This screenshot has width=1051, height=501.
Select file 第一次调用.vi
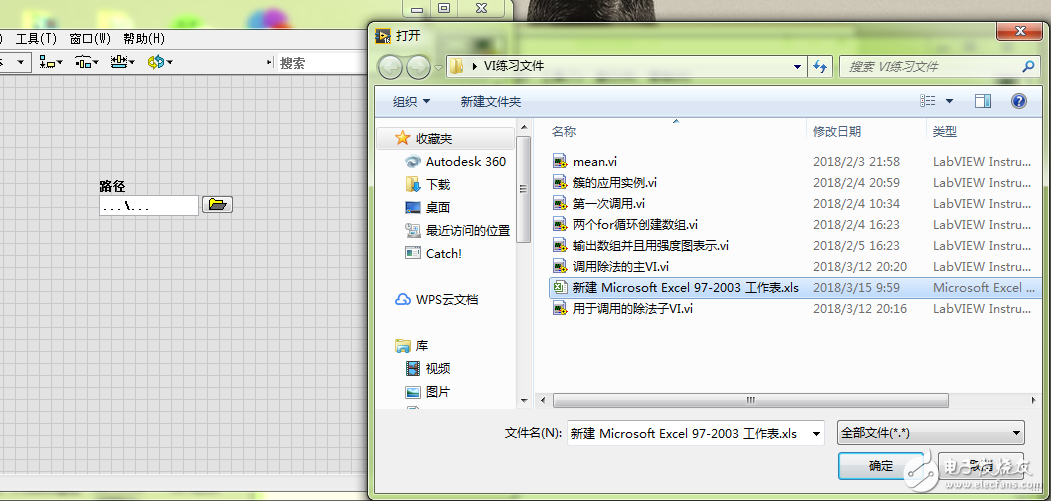tap(609, 203)
